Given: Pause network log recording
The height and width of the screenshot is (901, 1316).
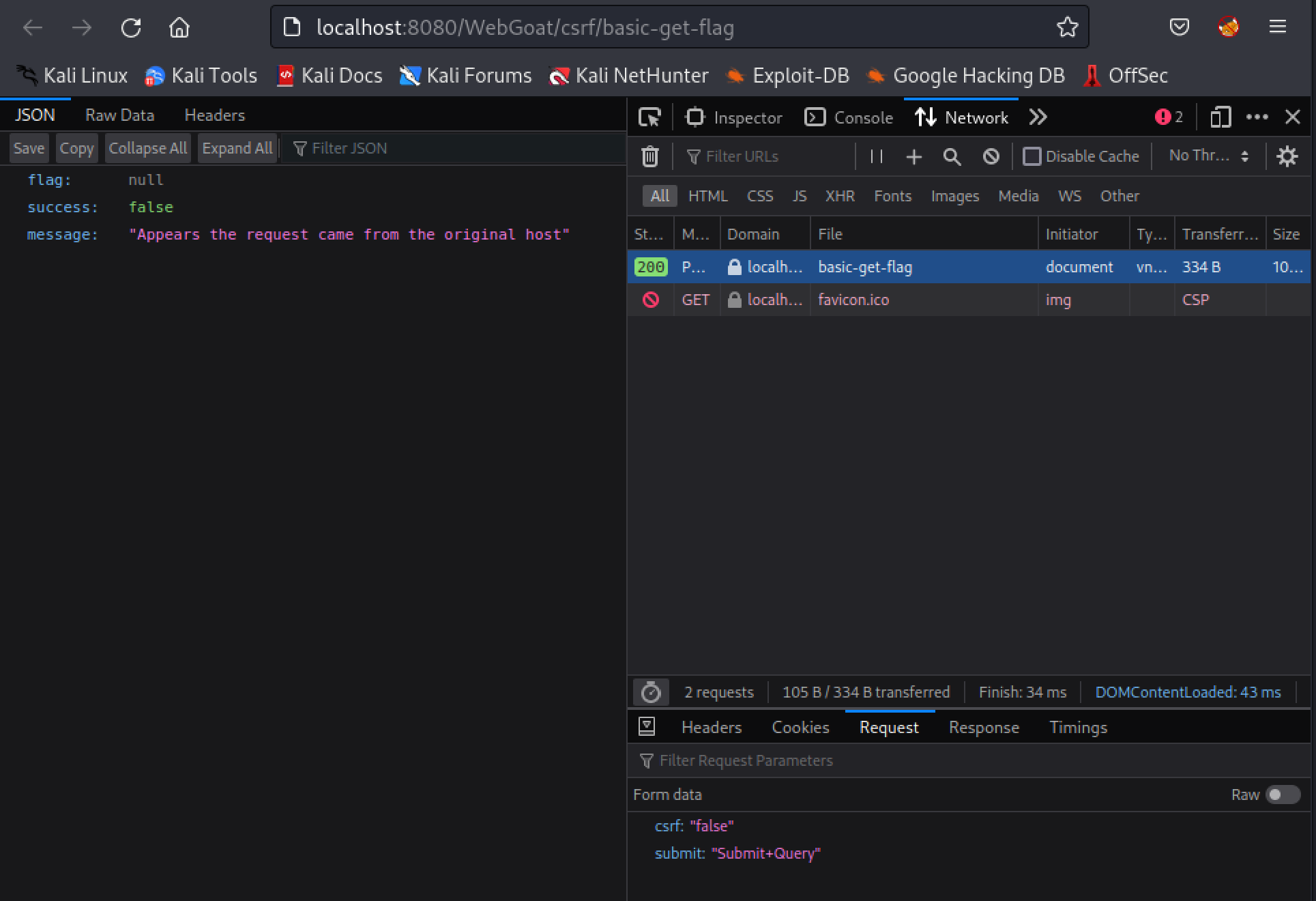Looking at the screenshot, I should pos(877,156).
